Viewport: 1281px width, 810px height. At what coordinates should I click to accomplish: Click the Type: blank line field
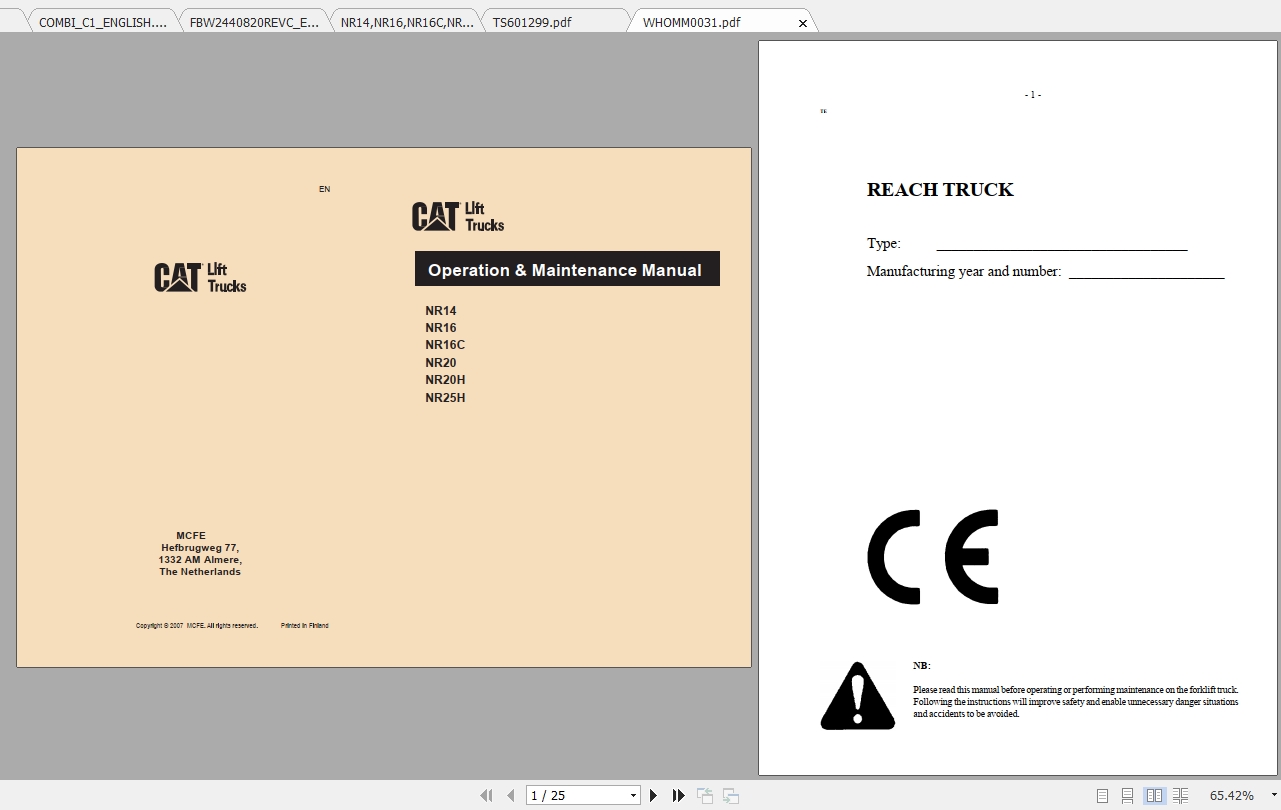pos(1062,244)
